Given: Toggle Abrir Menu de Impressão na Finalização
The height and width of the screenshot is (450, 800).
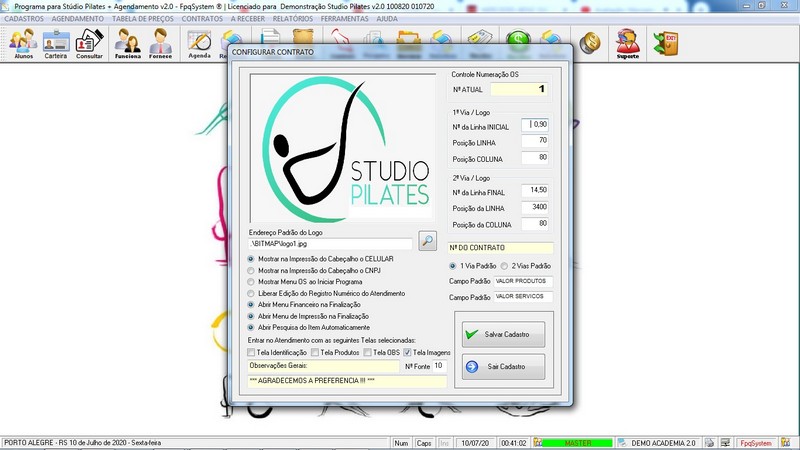Looking at the screenshot, I should [251, 316].
